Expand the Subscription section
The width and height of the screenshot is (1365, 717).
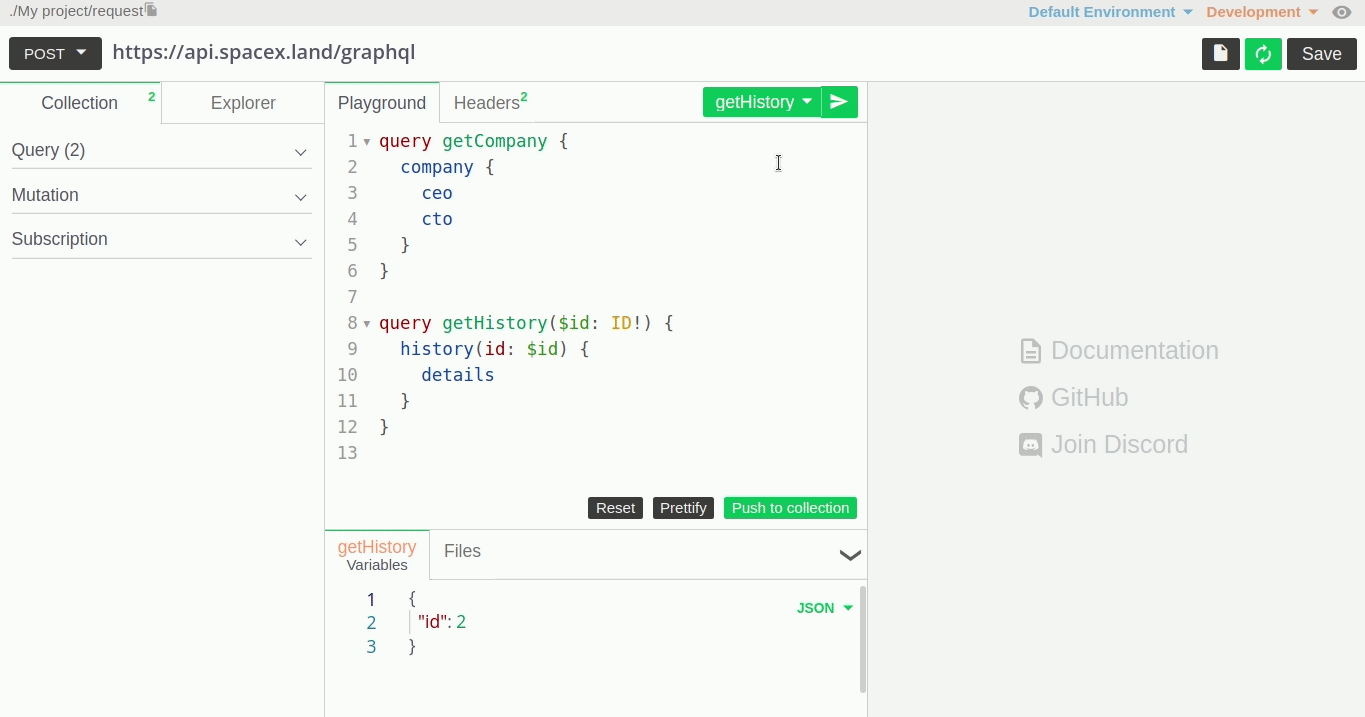(x=161, y=240)
